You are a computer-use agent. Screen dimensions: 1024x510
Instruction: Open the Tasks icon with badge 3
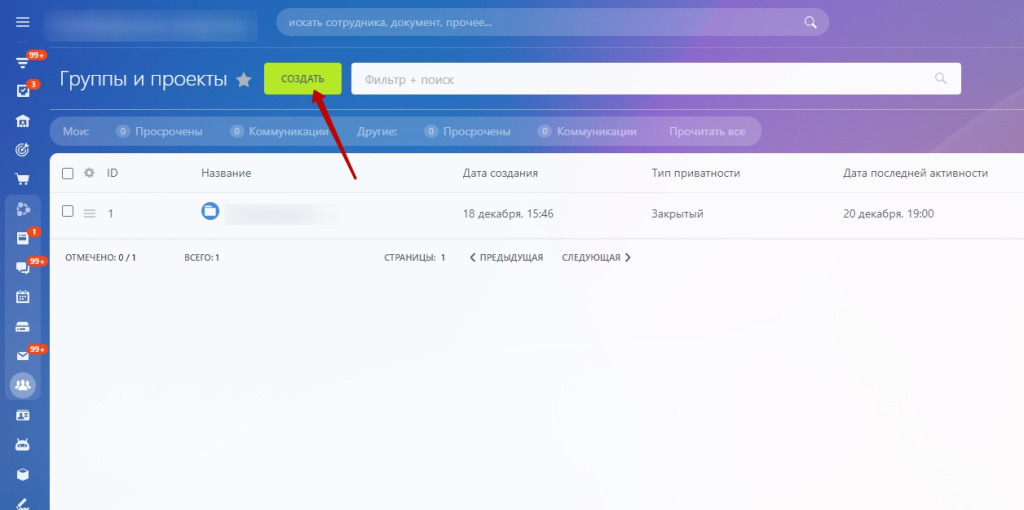23,91
